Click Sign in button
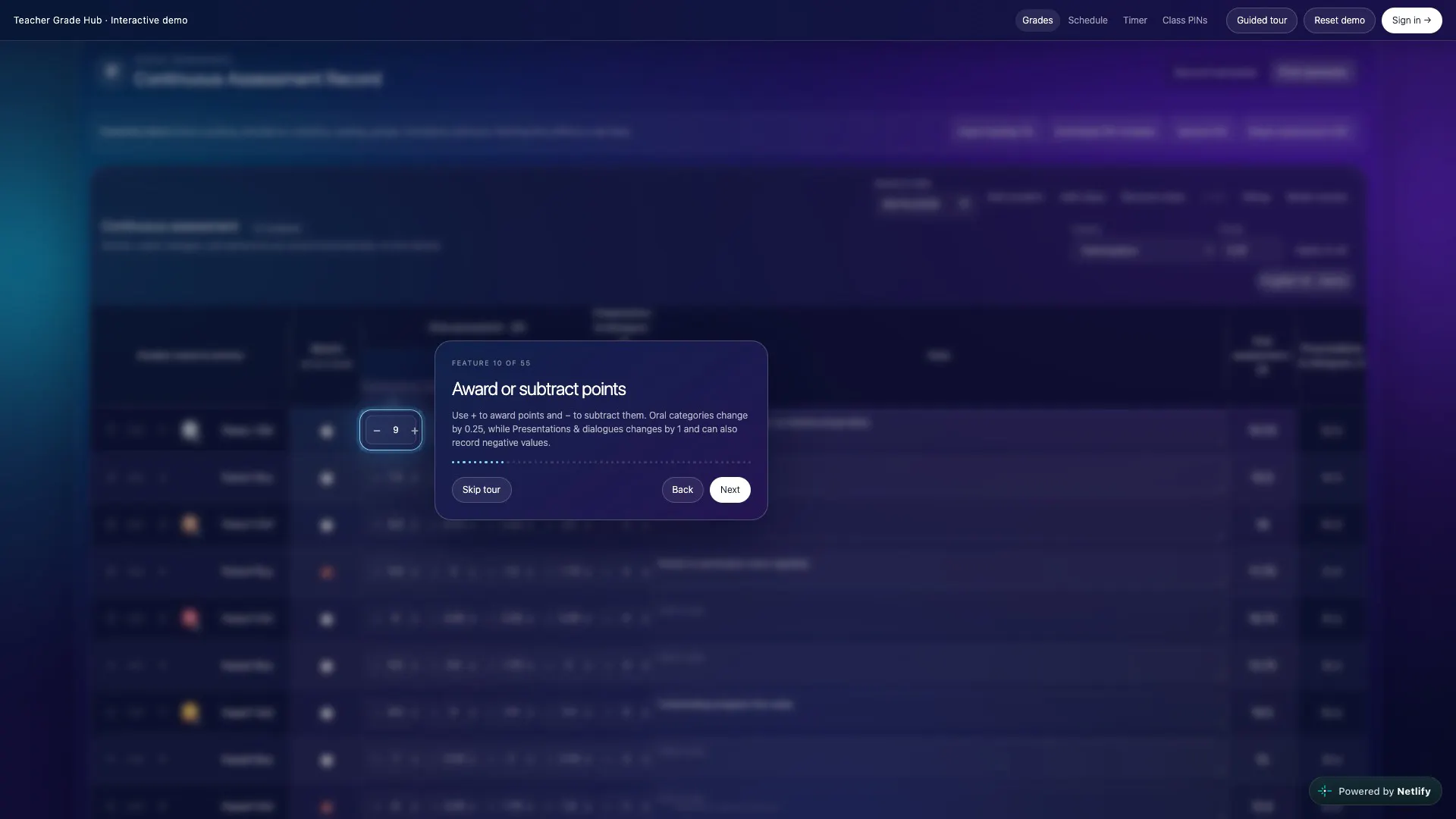Screen dimensions: 1456x819 (1411, 20)
